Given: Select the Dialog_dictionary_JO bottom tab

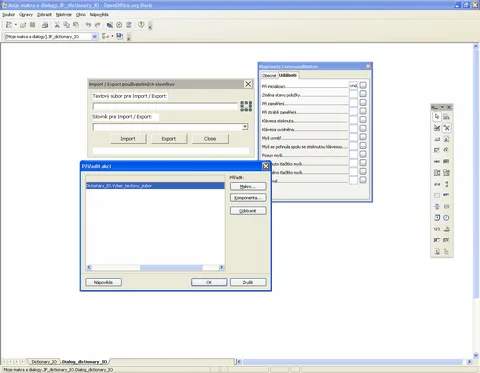Looking at the screenshot, I should tap(84, 362).
